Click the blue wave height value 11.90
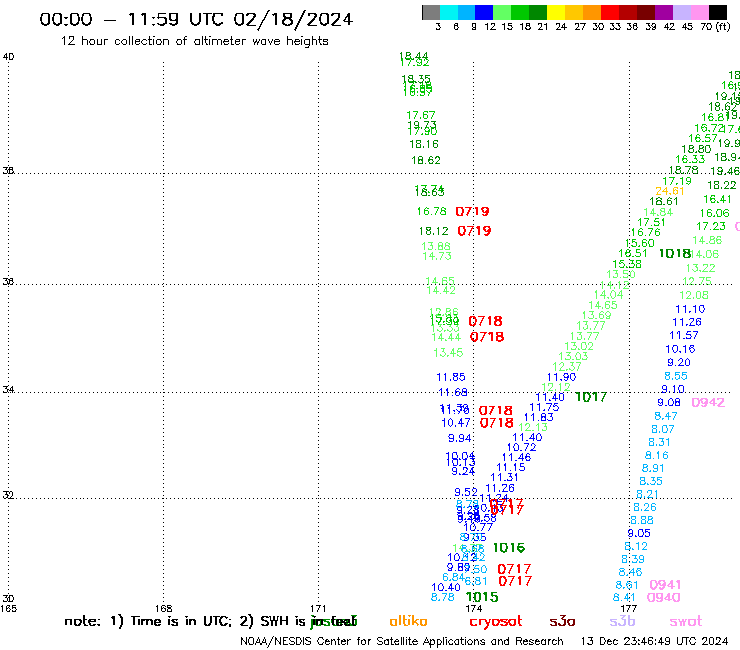Viewport: 740px width, 650px height. [562, 377]
